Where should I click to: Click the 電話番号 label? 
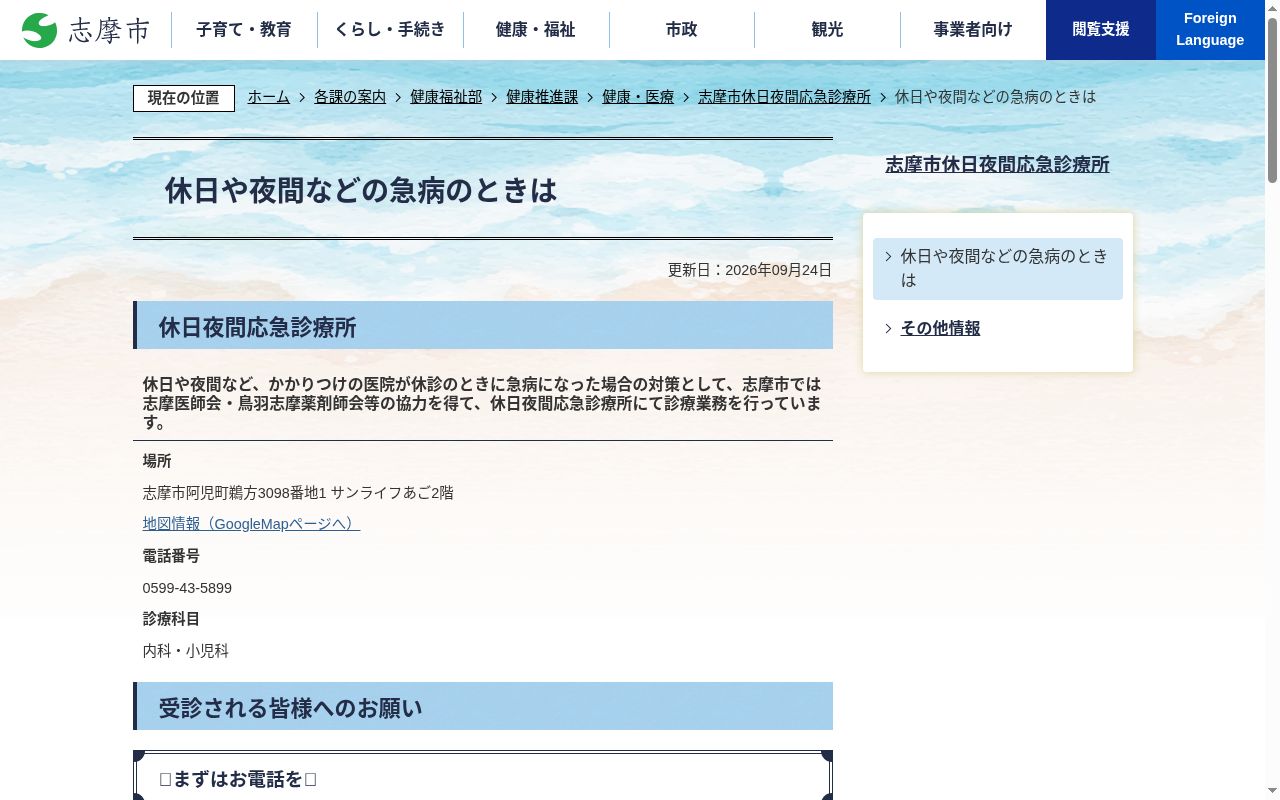(x=171, y=556)
